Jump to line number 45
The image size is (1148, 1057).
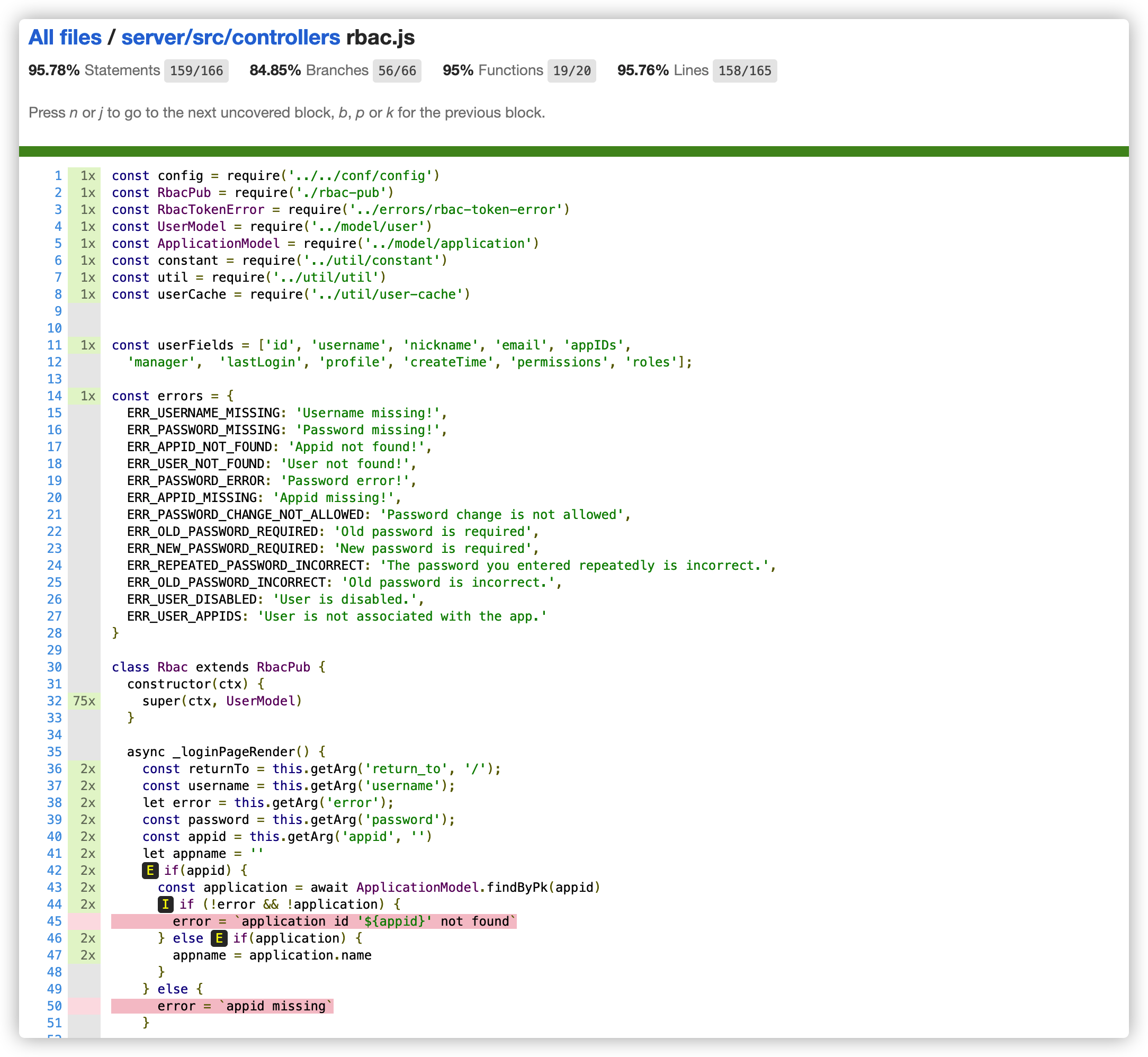(55, 921)
